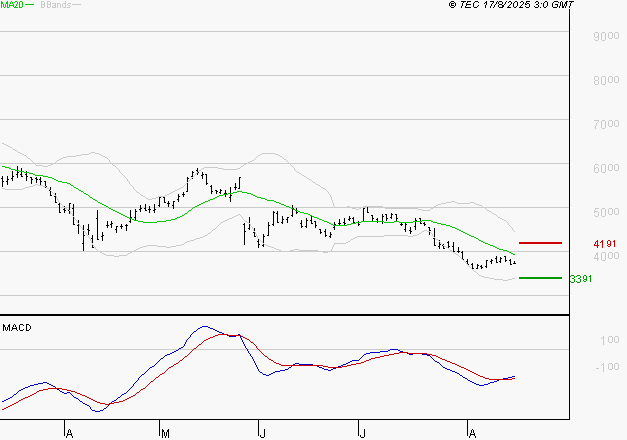Jump to the M month marker
The image size is (627, 440).
[x=164, y=433]
